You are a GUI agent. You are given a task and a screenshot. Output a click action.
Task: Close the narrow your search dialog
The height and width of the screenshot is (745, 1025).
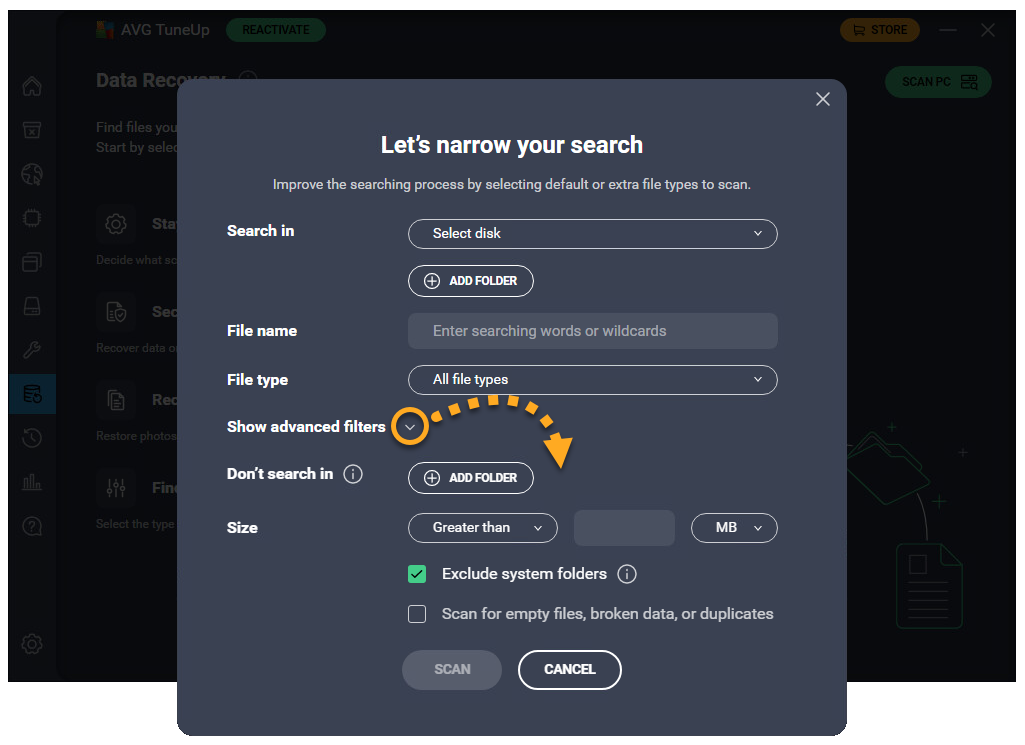tap(823, 99)
